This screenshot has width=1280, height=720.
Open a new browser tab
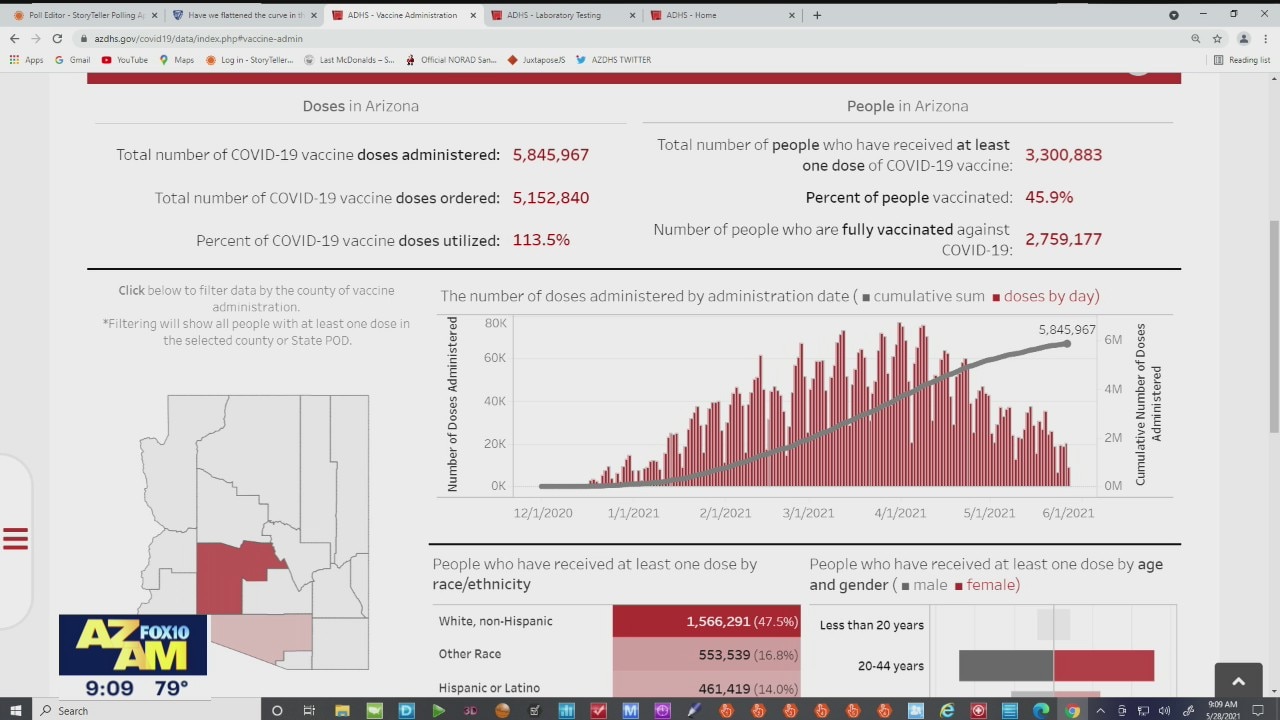[817, 15]
